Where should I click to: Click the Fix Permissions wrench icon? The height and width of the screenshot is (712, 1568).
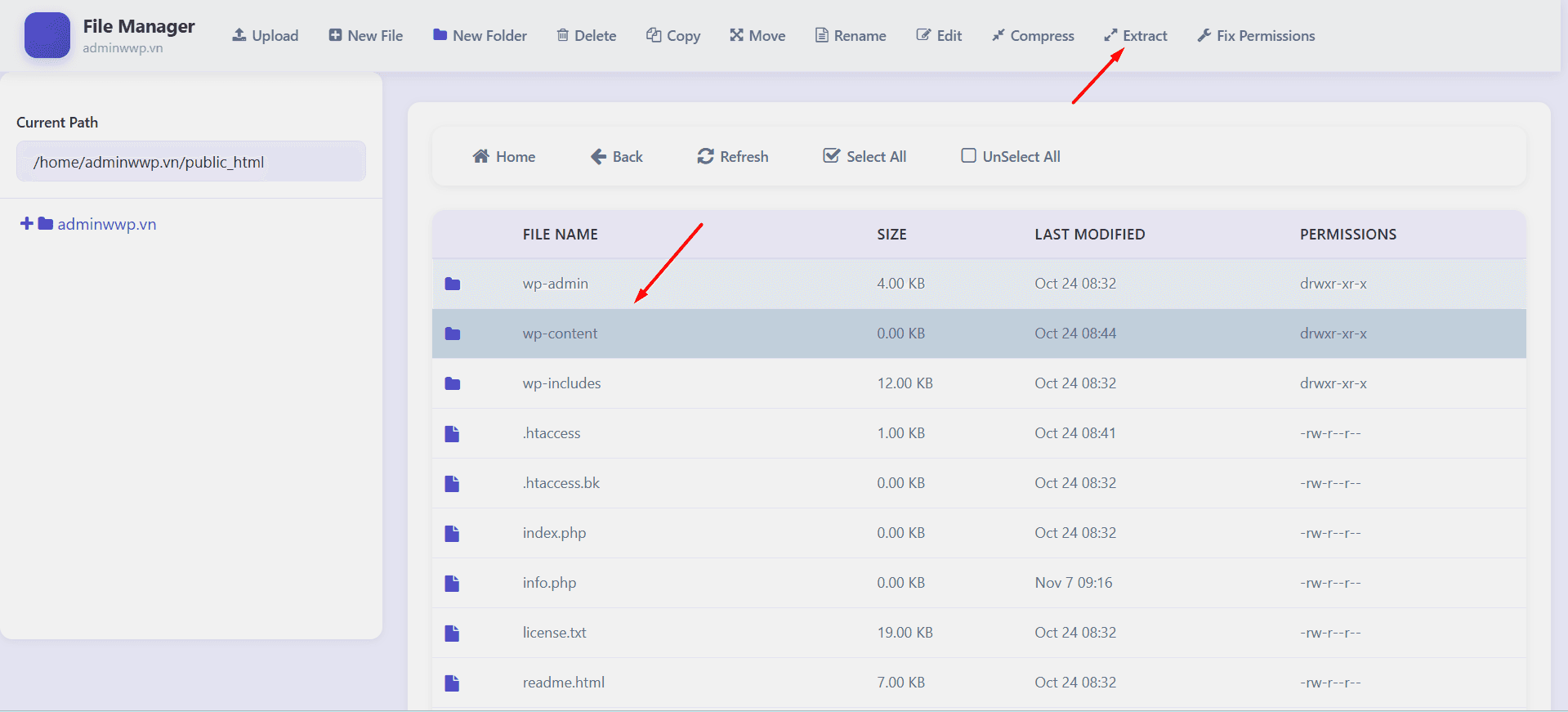tap(1204, 35)
